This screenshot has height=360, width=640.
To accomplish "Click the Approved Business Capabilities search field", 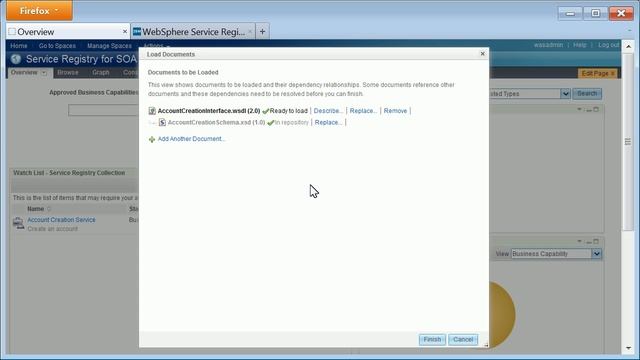I will pos(103,110).
